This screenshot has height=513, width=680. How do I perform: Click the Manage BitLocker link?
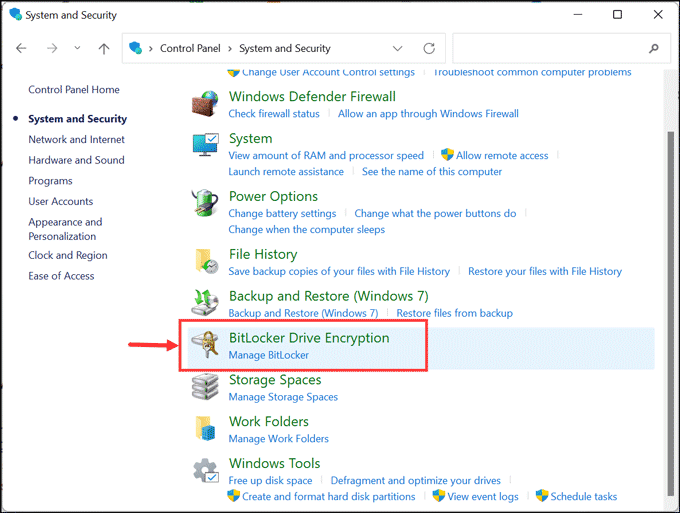pyautogui.click(x=268, y=355)
